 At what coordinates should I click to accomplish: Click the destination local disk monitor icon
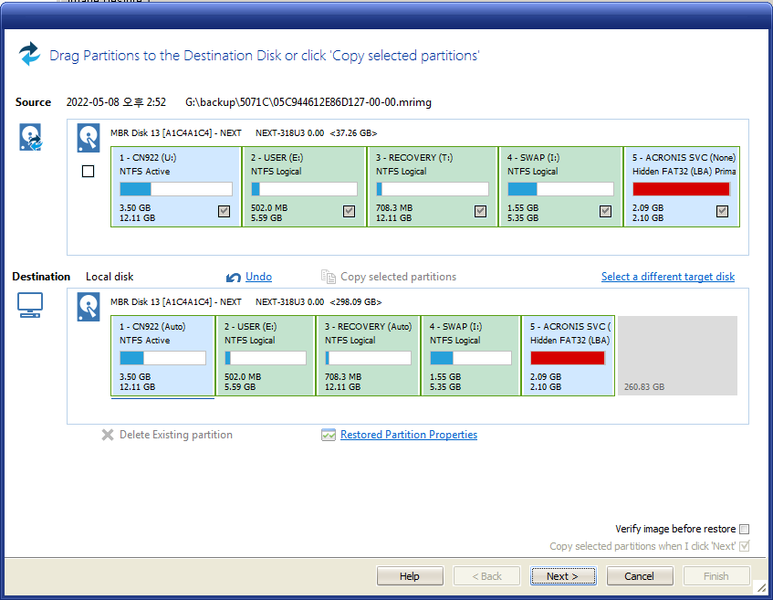[30, 306]
